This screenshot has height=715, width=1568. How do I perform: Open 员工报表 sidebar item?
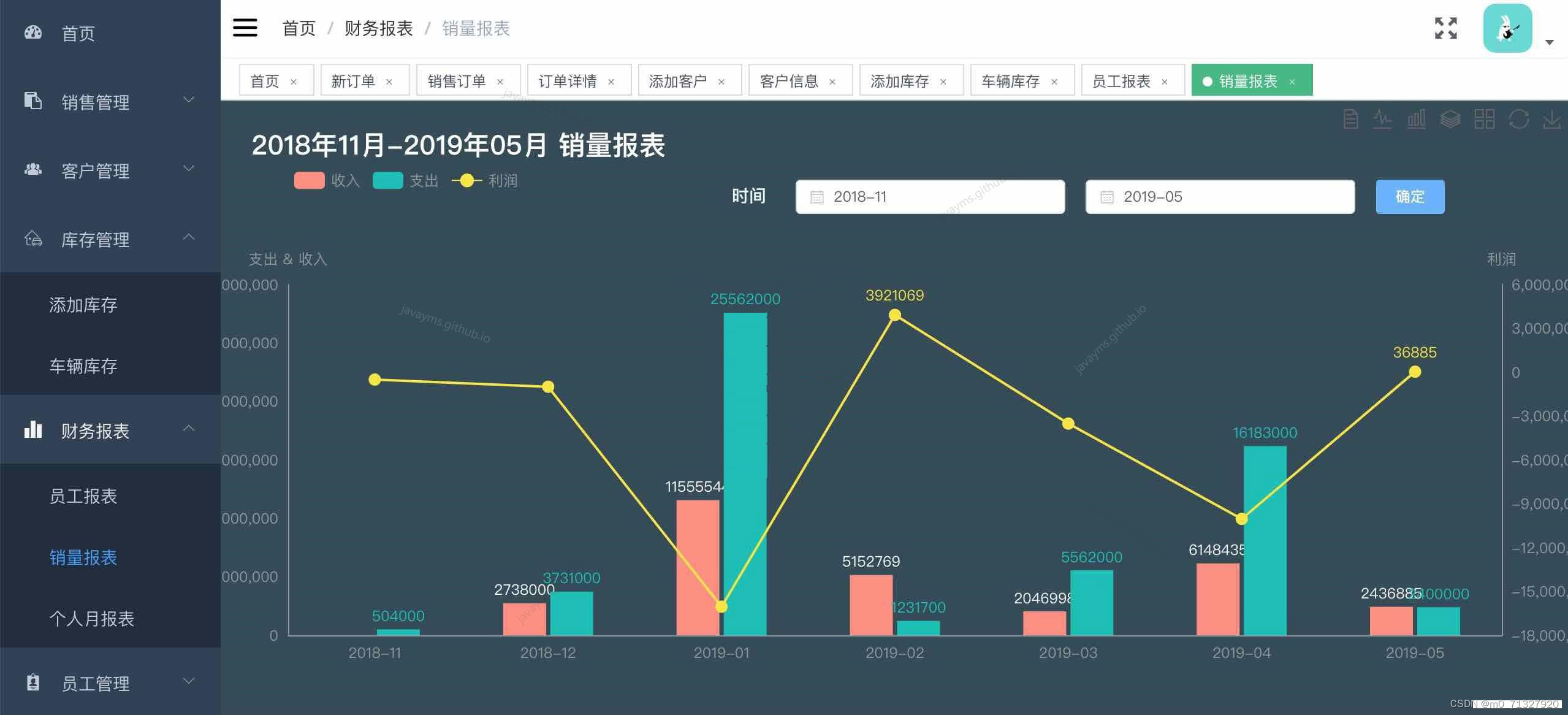[x=110, y=495]
